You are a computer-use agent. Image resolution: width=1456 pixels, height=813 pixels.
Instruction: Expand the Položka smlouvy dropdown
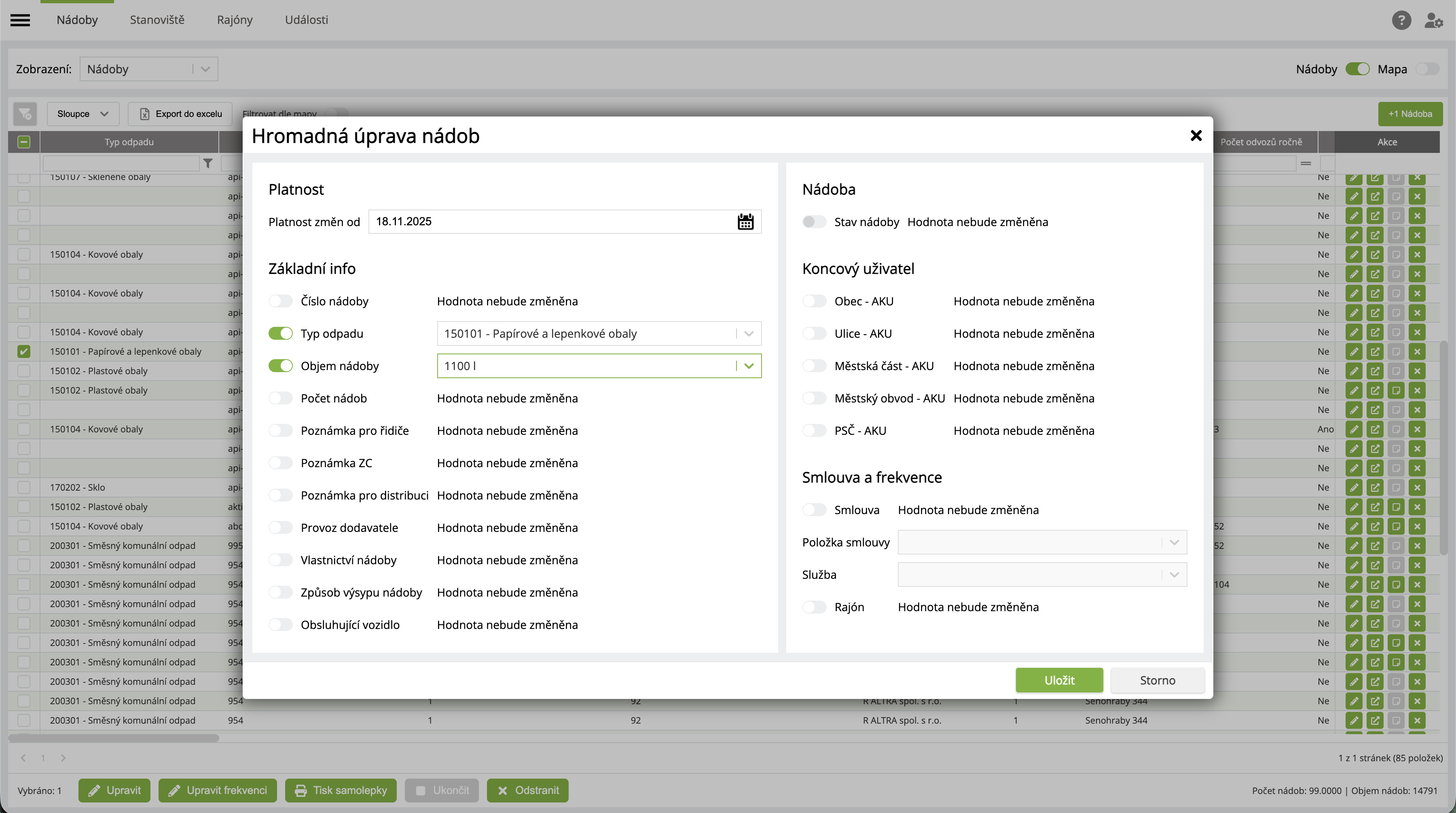tap(1173, 543)
